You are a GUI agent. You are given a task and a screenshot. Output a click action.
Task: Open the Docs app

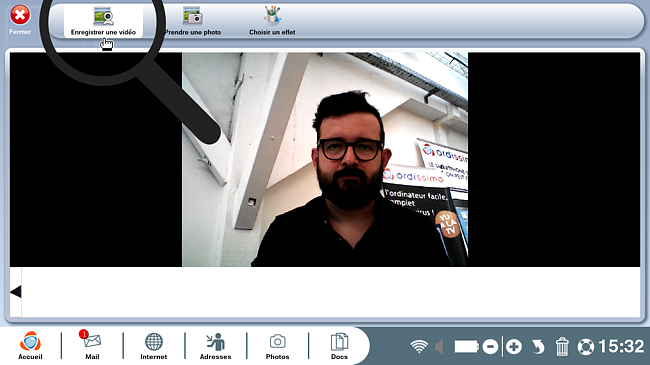tap(339, 345)
